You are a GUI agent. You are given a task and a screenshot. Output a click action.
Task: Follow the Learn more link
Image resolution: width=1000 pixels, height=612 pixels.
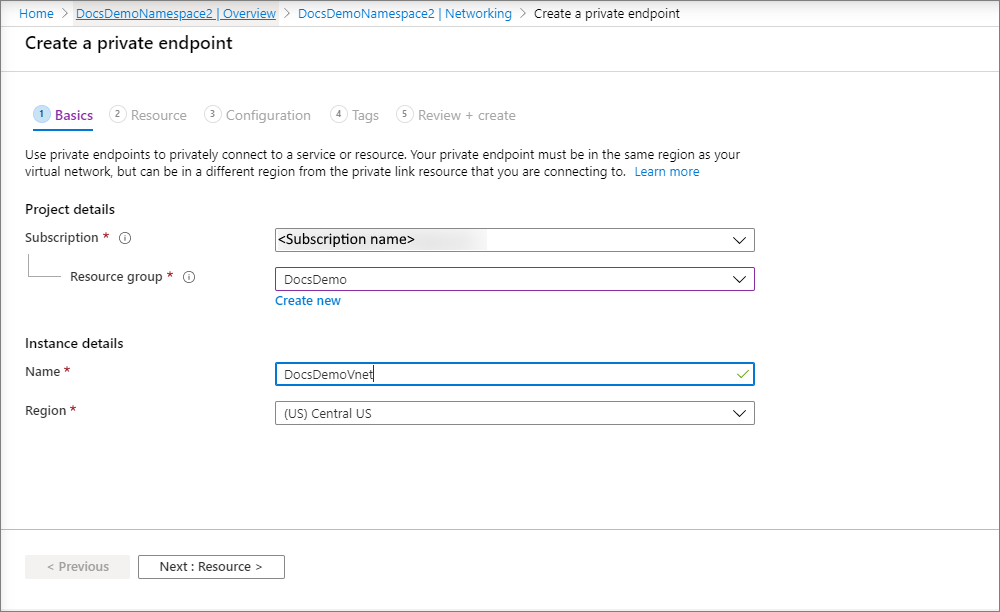(667, 172)
